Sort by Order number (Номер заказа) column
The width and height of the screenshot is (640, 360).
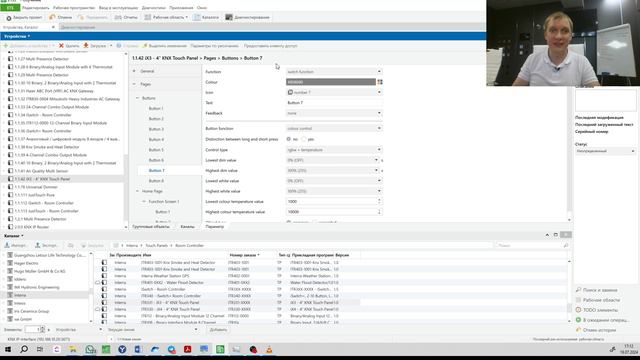(244, 255)
